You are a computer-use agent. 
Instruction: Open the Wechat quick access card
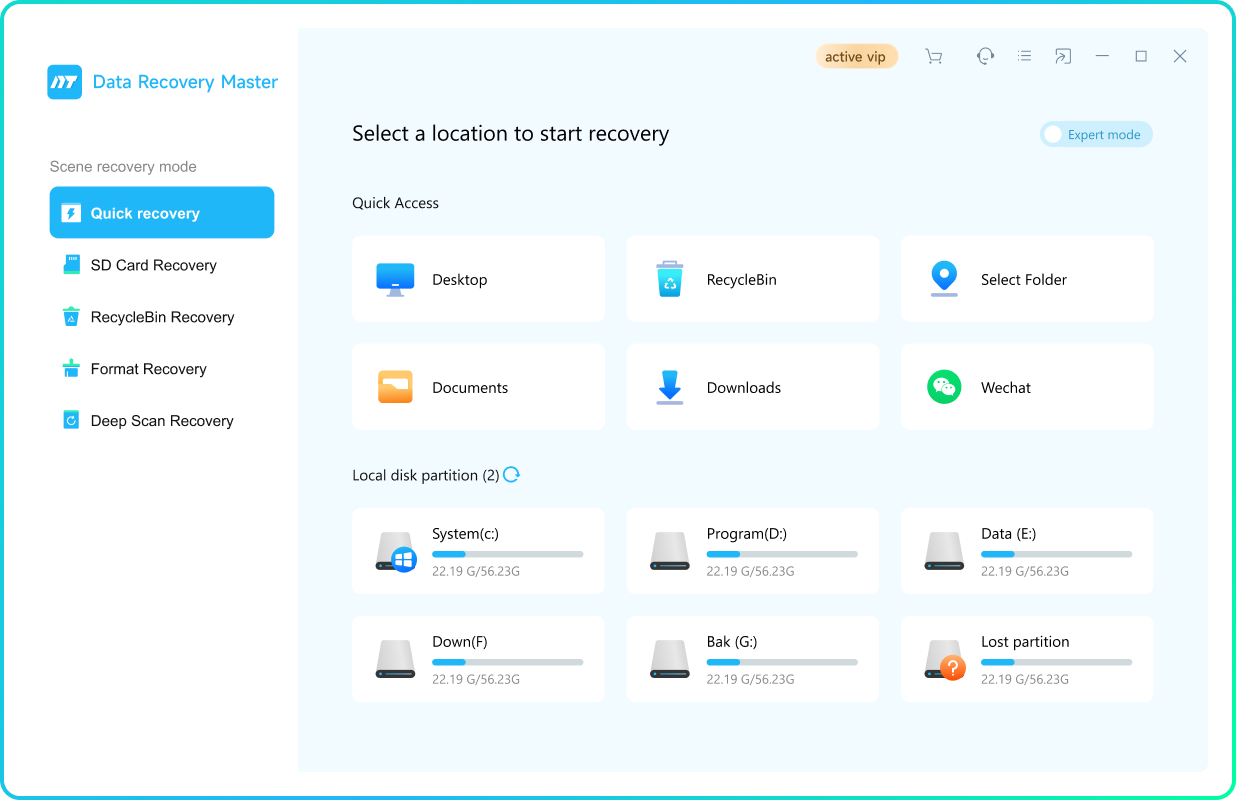point(1027,387)
